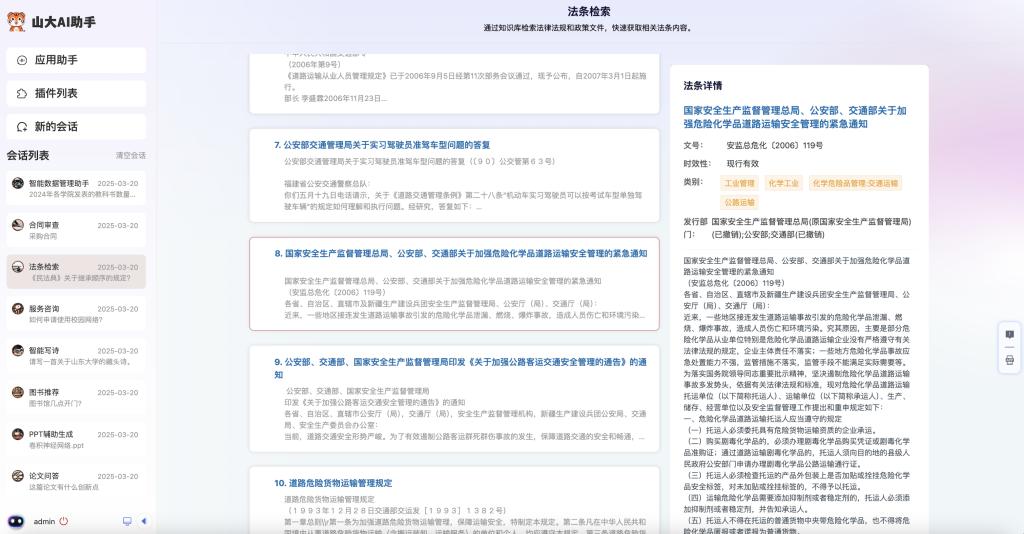Click the PPT辅助生成 avatar icon
Screen dimensions: 1024x534
point(18,434)
